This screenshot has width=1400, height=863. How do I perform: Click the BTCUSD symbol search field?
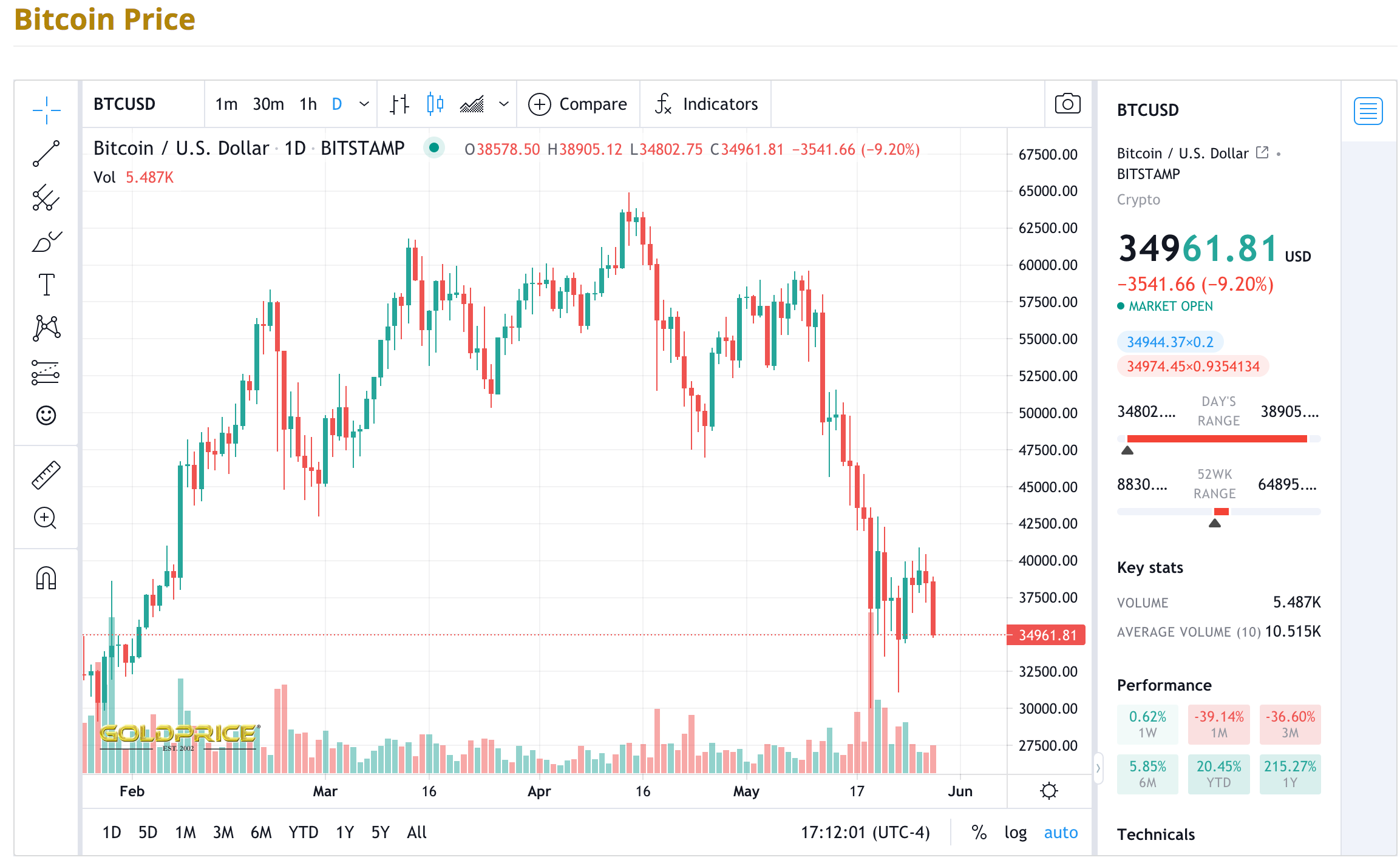pyautogui.click(x=142, y=104)
